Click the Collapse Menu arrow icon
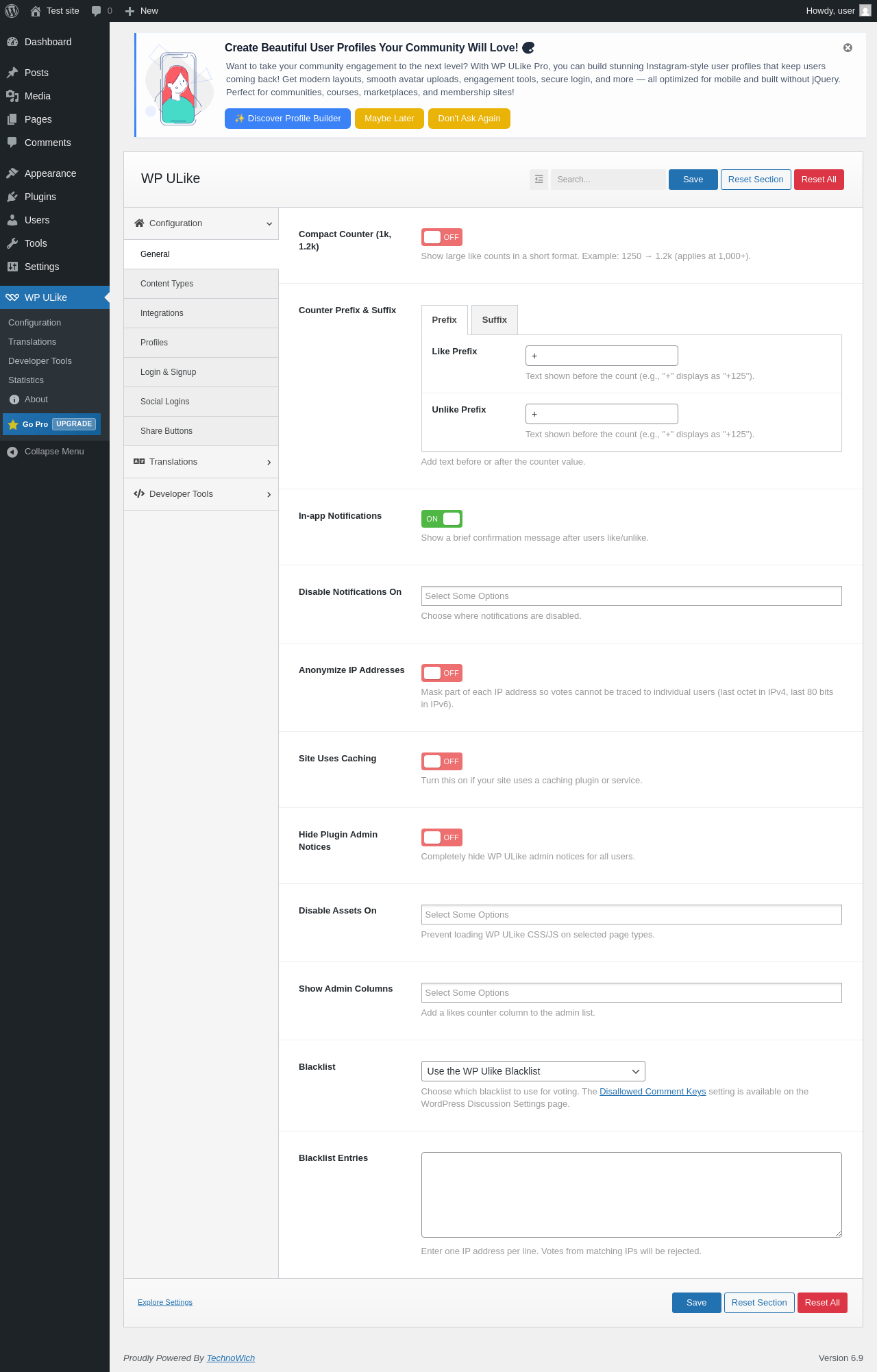Viewport: 877px width, 1372px height. click(12, 452)
